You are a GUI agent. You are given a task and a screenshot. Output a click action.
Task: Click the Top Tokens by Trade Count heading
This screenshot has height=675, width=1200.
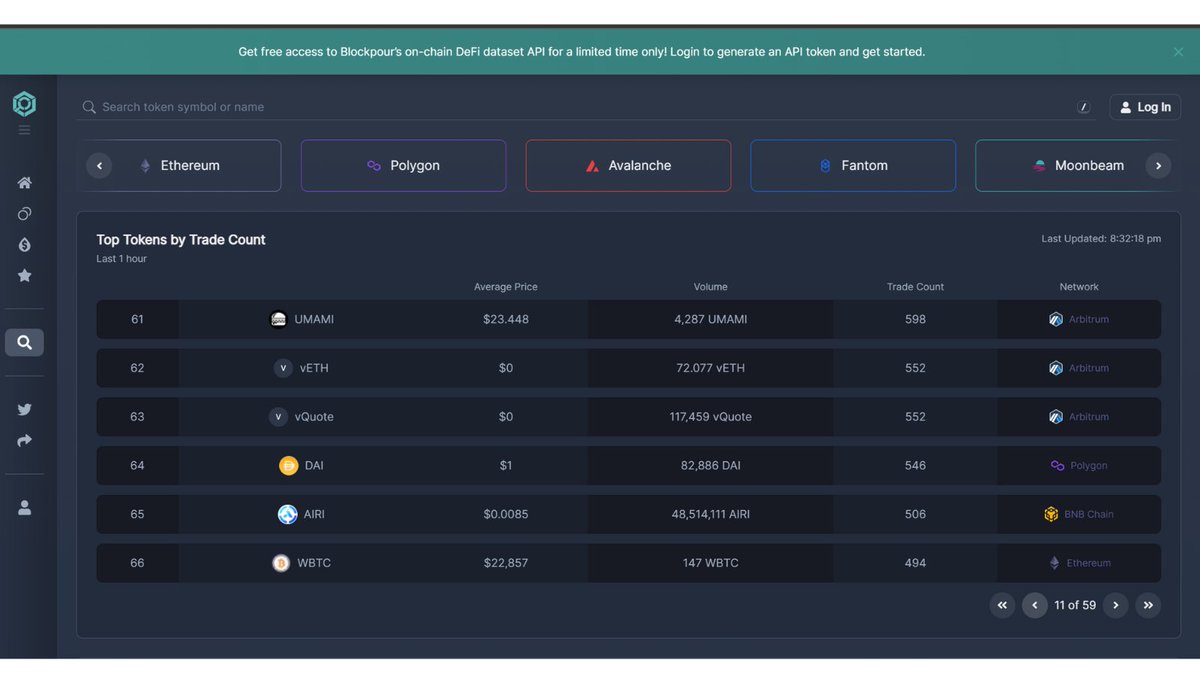[181, 240]
